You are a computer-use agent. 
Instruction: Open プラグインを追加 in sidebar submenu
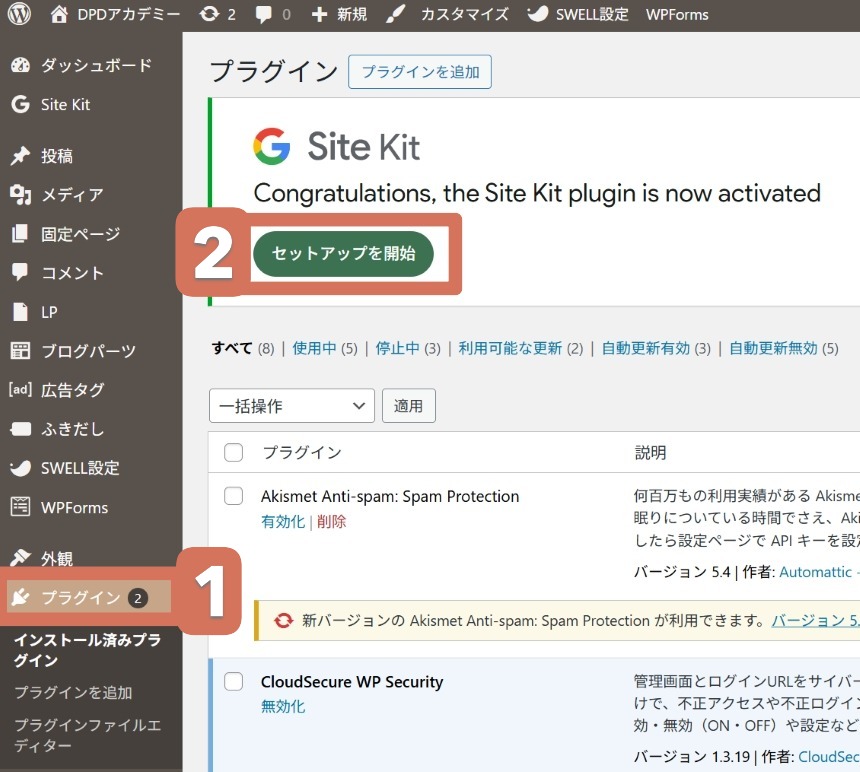73,692
